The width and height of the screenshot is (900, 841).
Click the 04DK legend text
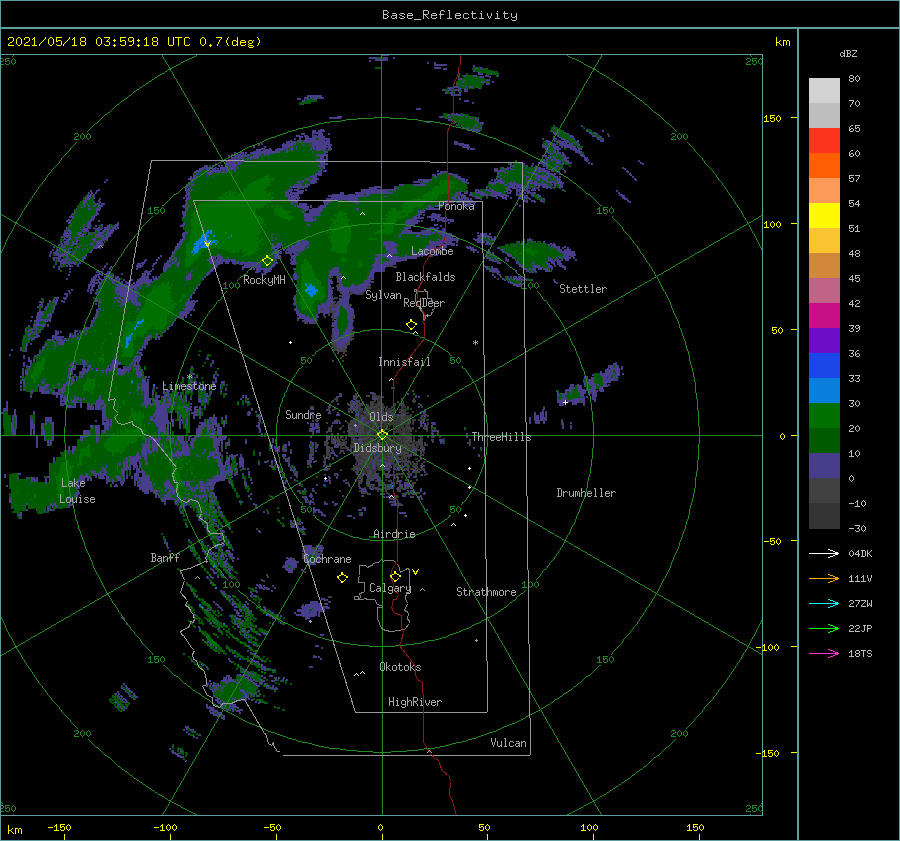click(860, 553)
